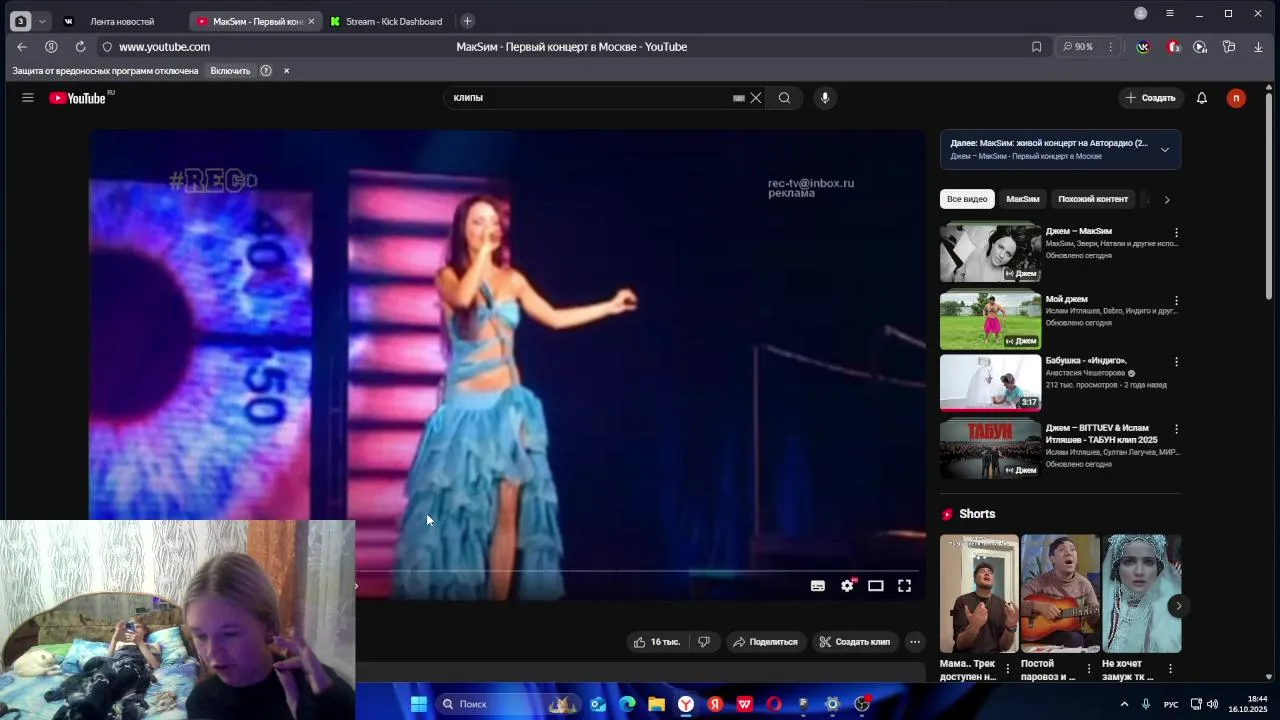Viewport: 1280px width, 720px height.
Task: Open the tab group dropdown arrow
Action: 42,21
